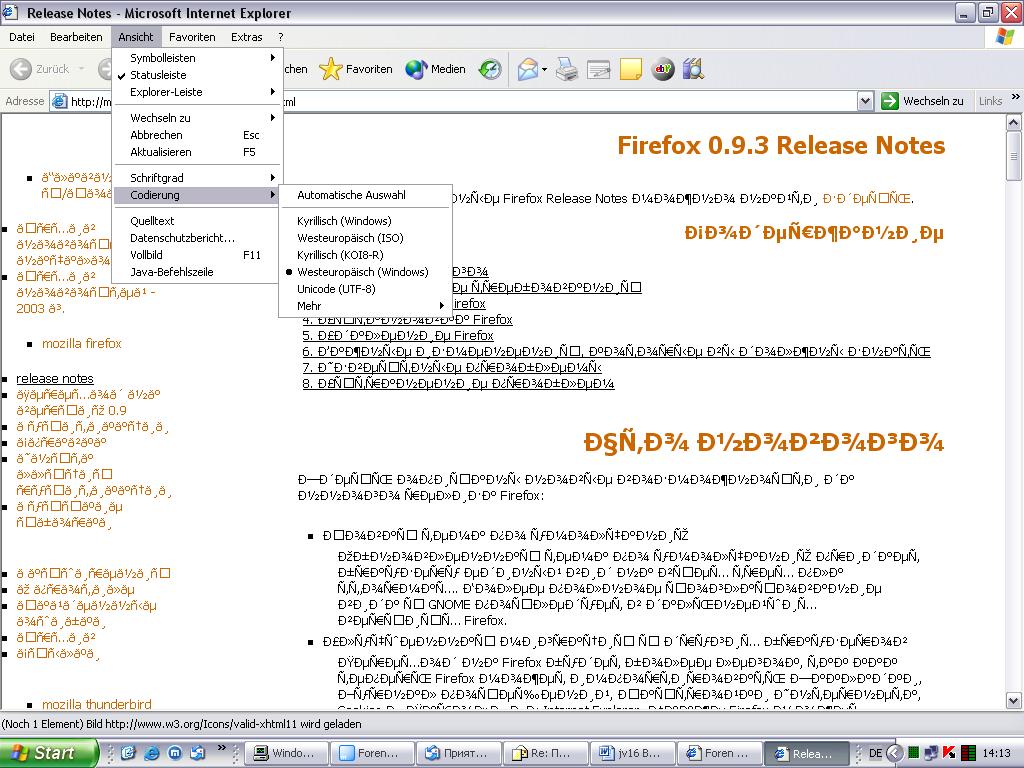The image size is (1024, 768).
Task: Click the Wechseln zu green arrow button
Action: coord(922,101)
